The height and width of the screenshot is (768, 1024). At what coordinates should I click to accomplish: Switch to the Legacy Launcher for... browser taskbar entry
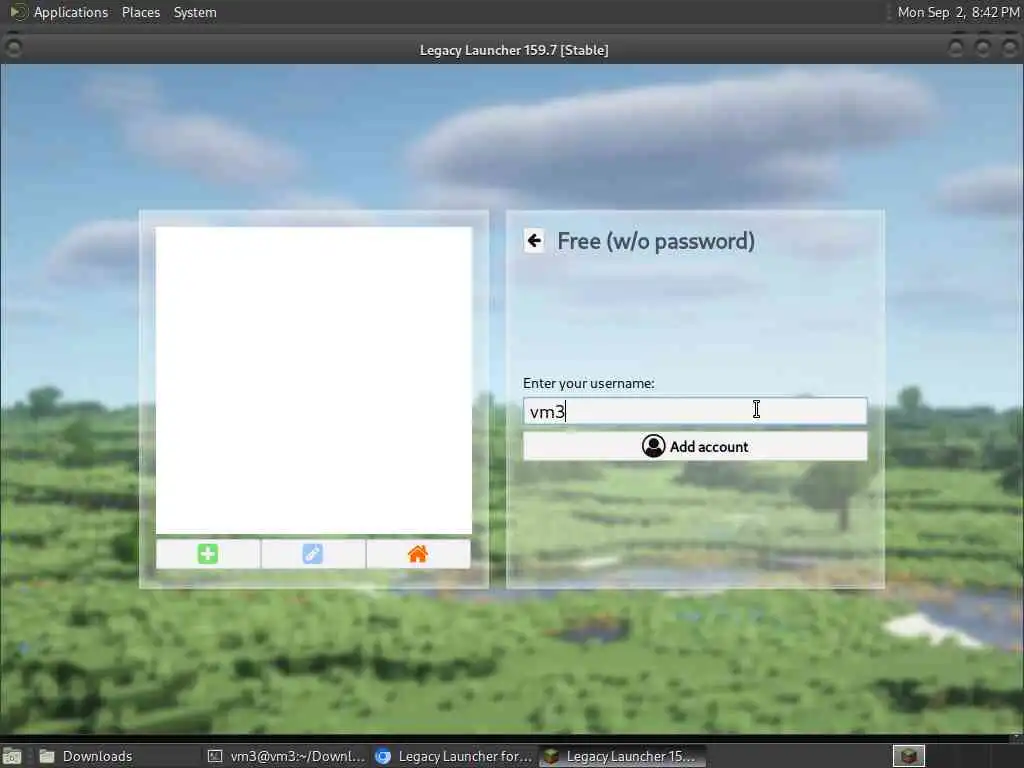[x=454, y=756]
